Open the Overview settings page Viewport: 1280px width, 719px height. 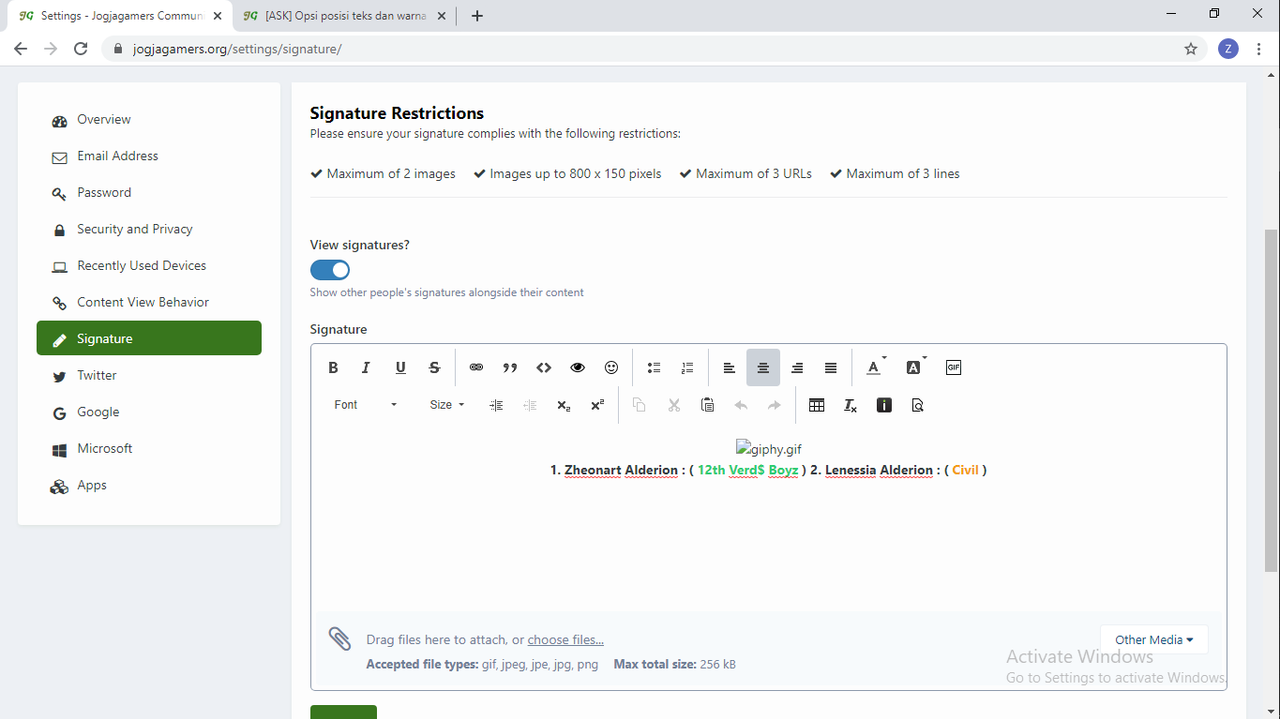(x=149, y=119)
